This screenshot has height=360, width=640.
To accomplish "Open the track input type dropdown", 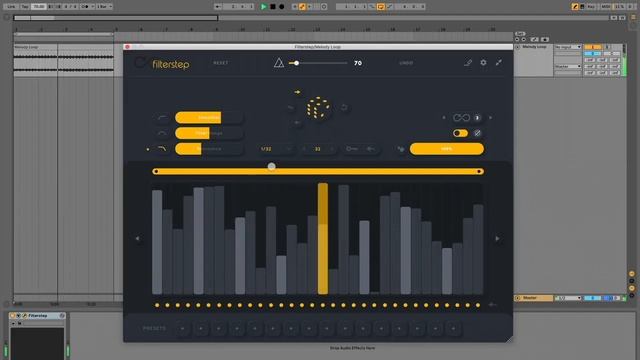I will point(567,47).
